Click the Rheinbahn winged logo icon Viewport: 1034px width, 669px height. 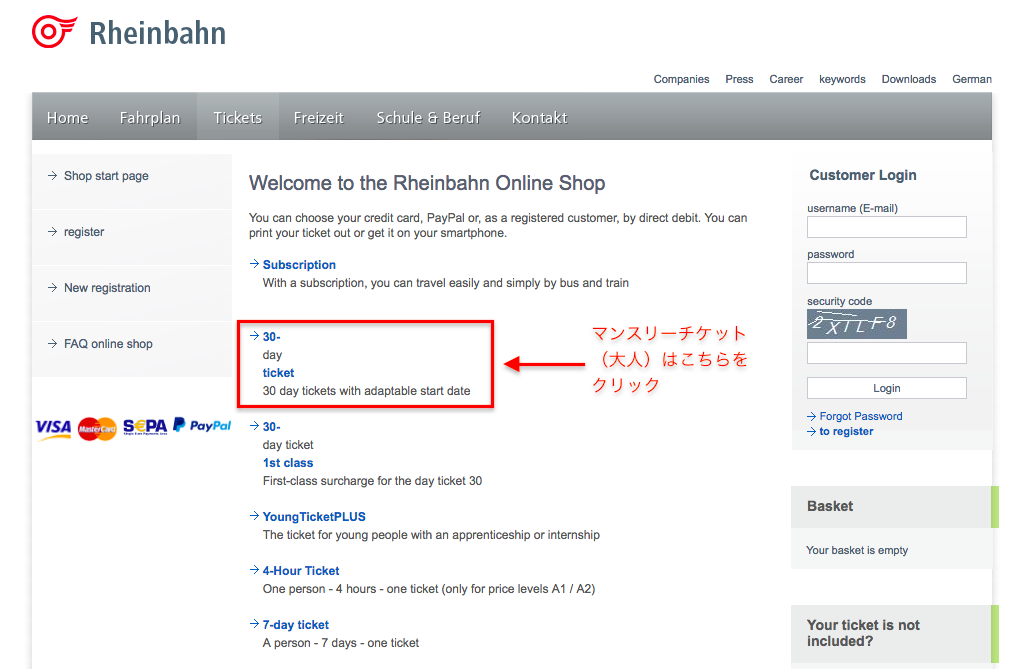[55, 32]
